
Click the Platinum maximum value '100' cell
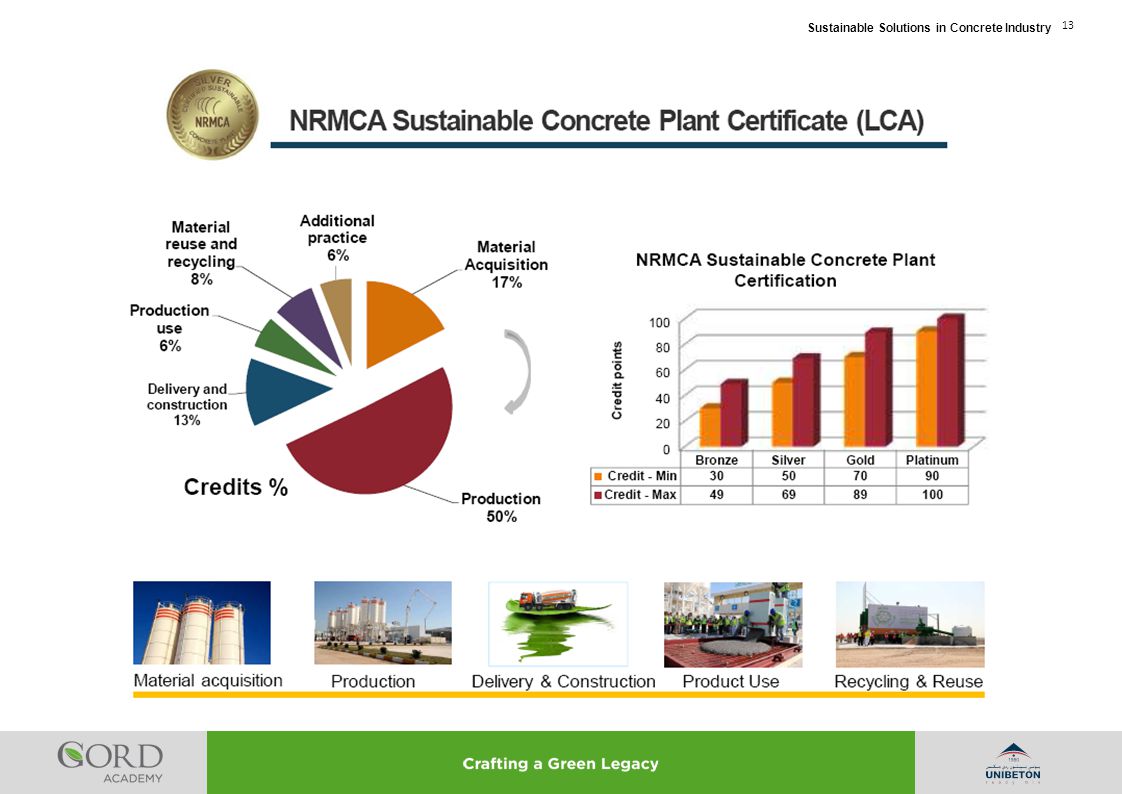(x=932, y=495)
